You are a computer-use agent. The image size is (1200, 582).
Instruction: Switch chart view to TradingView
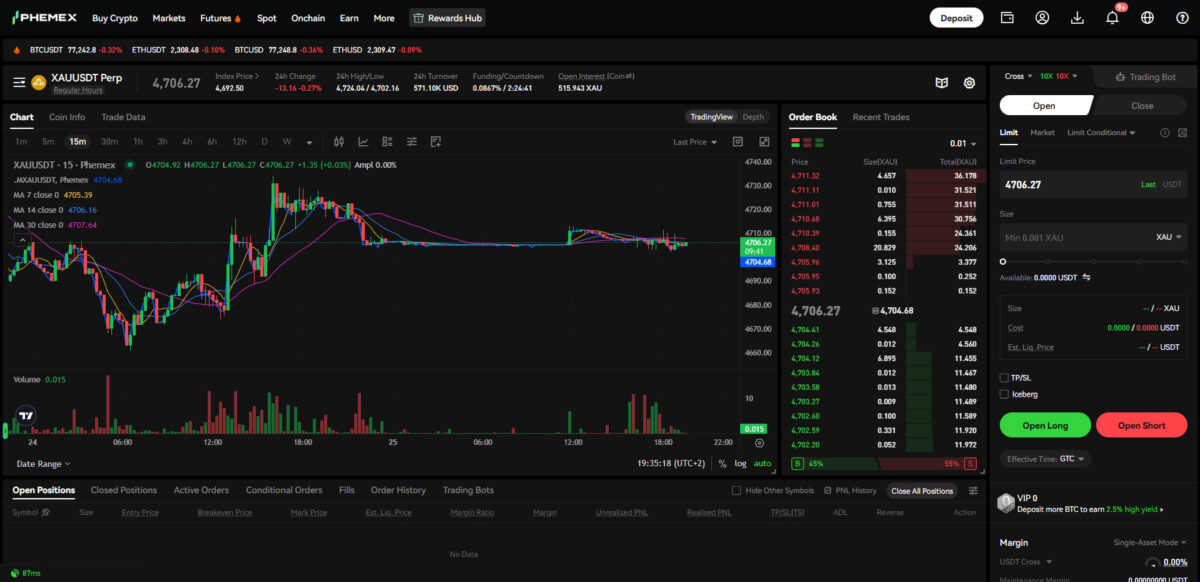click(711, 117)
